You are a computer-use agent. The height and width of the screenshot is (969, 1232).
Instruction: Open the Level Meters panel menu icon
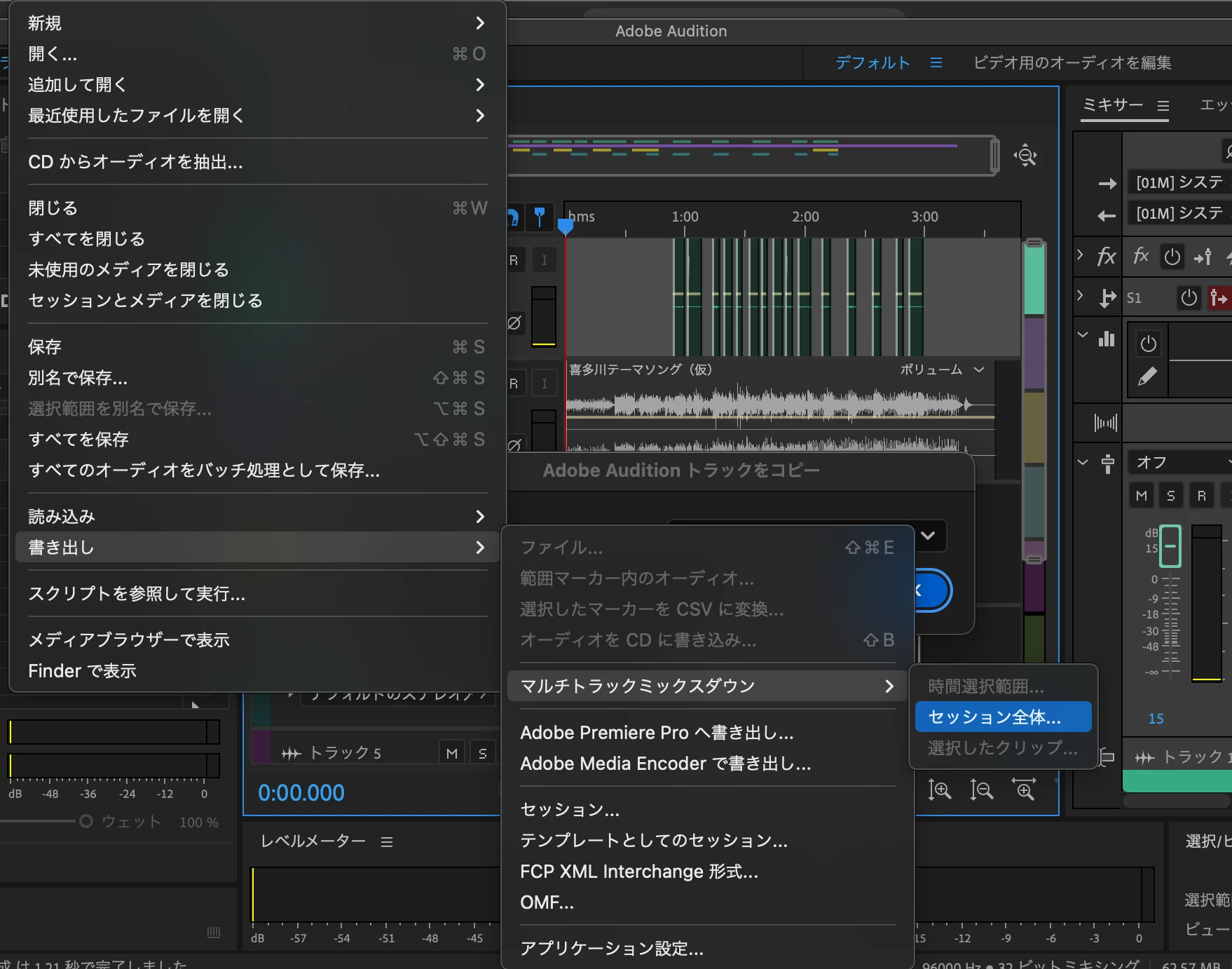[x=387, y=841]
